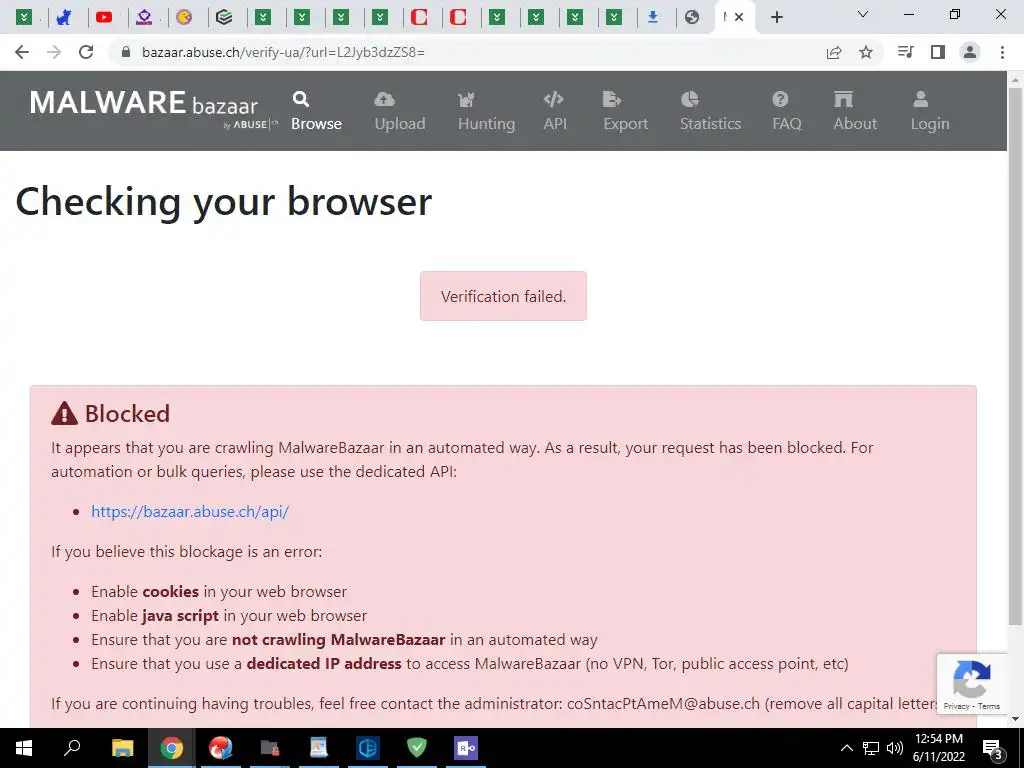The image size is (1024, 768).
Task: Open the Upload cloud icon
Action: click(x=384, y=99)
